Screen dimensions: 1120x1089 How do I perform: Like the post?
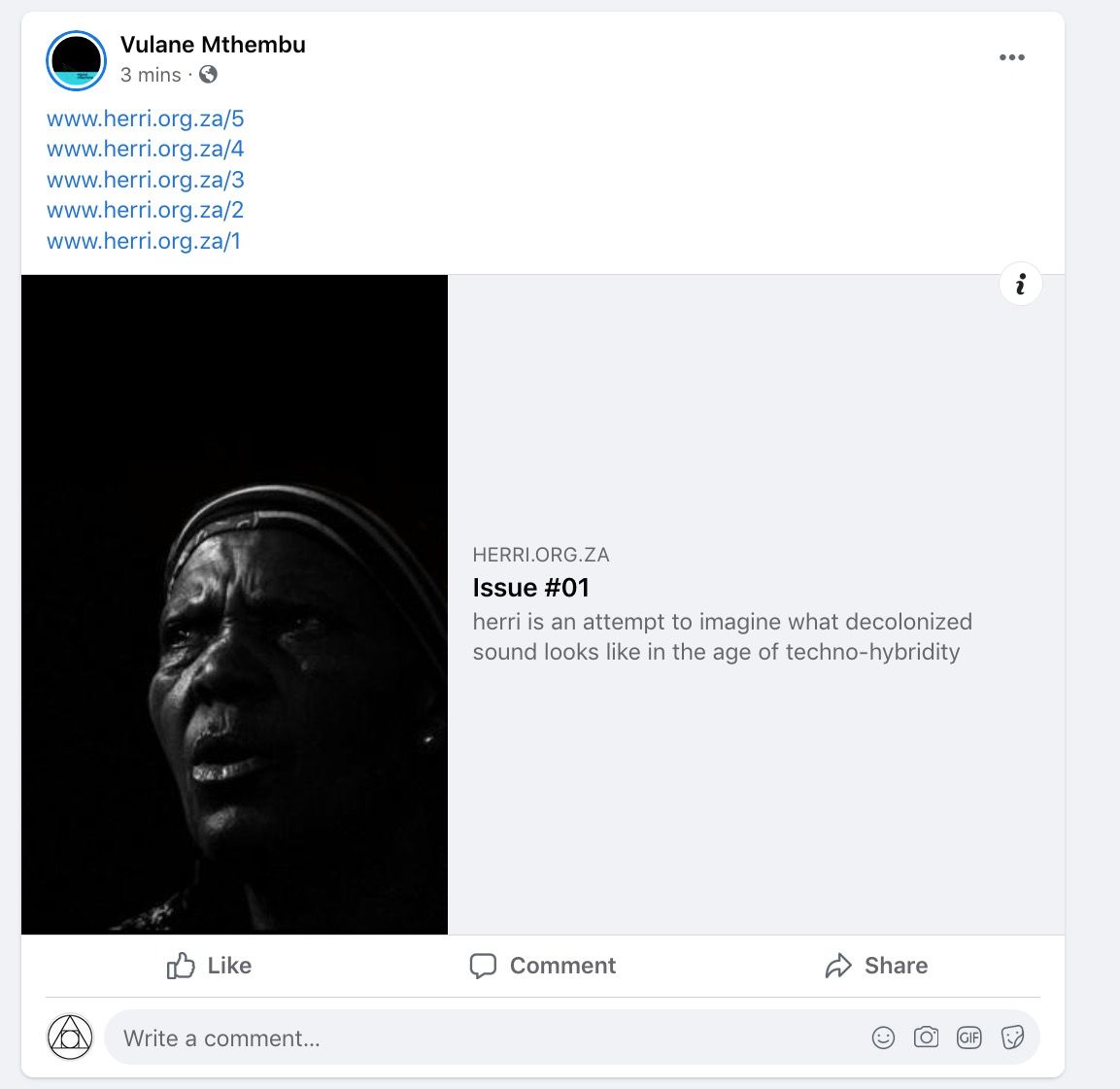[209, 966]
